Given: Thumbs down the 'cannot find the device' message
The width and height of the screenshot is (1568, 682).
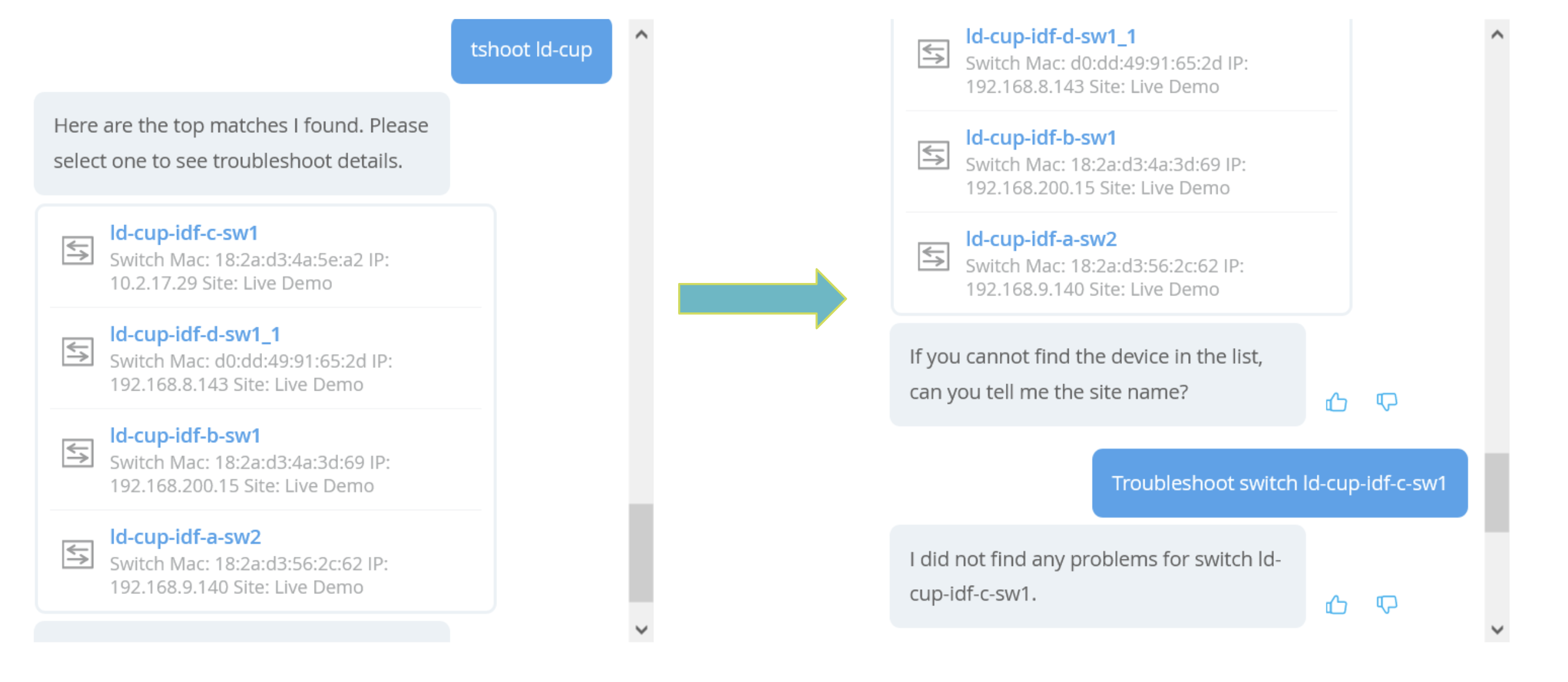Looking at the screenshot, I should point(1387,402).
